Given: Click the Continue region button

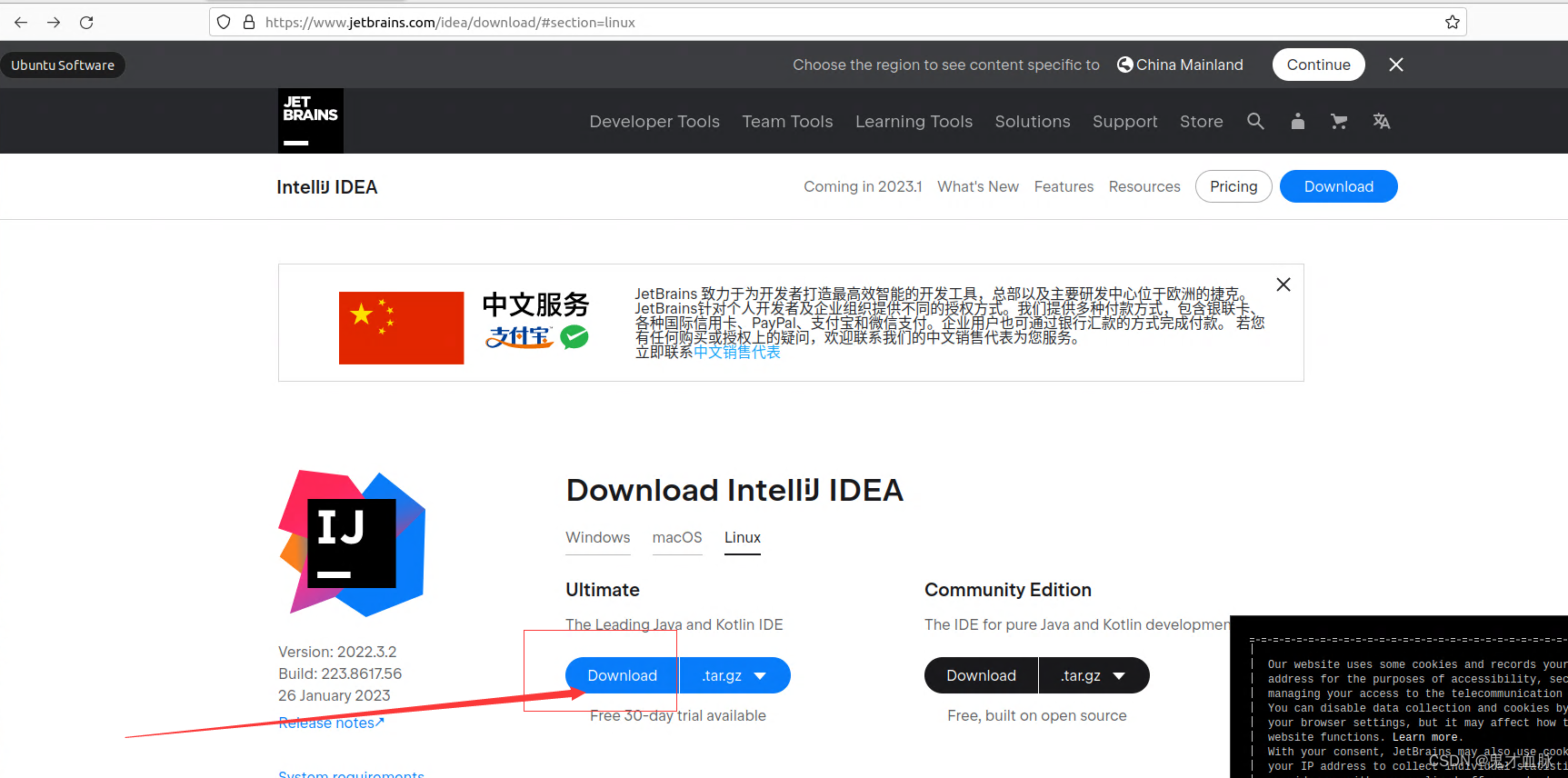Looking at the screenshot, I should [x=1318, y=65].
